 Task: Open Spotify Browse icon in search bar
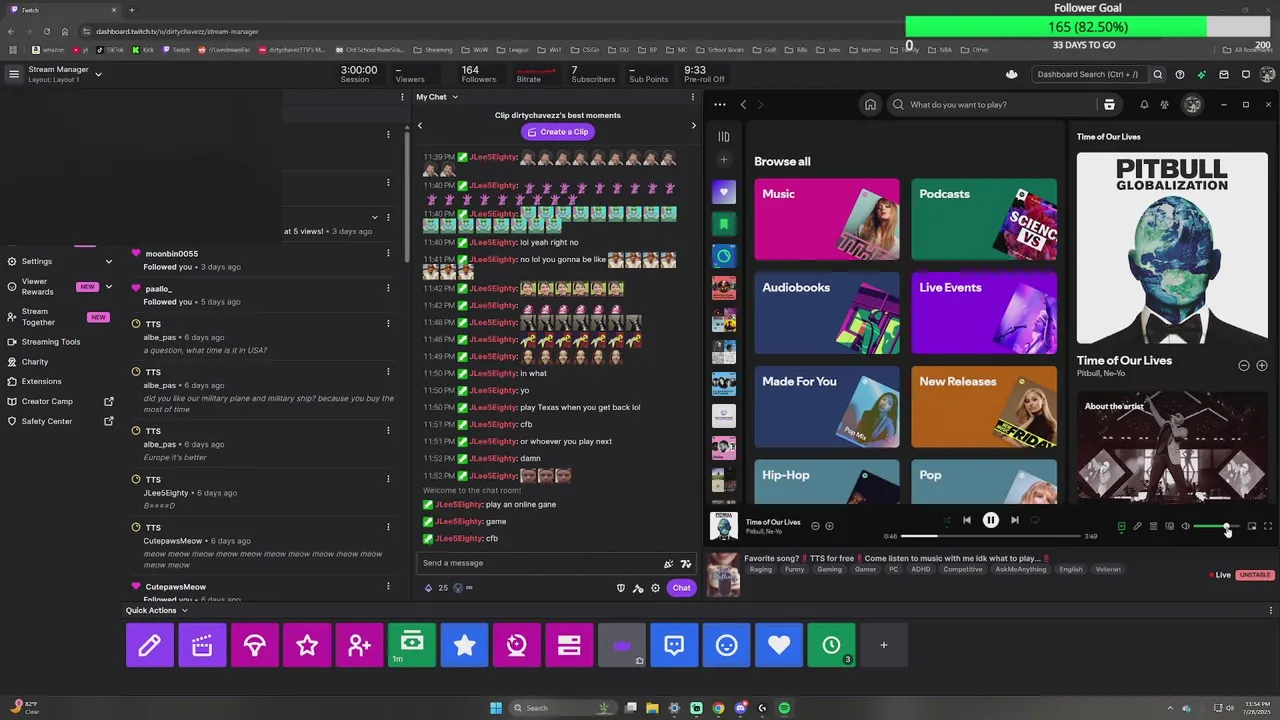click(x=1109, y=105)
